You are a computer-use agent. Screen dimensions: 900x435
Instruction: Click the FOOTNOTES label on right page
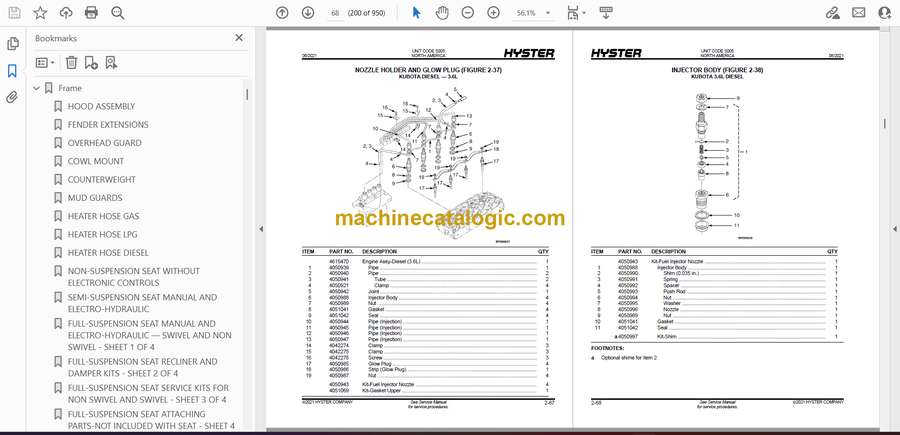pyautogui.click(x=607, y=348)
